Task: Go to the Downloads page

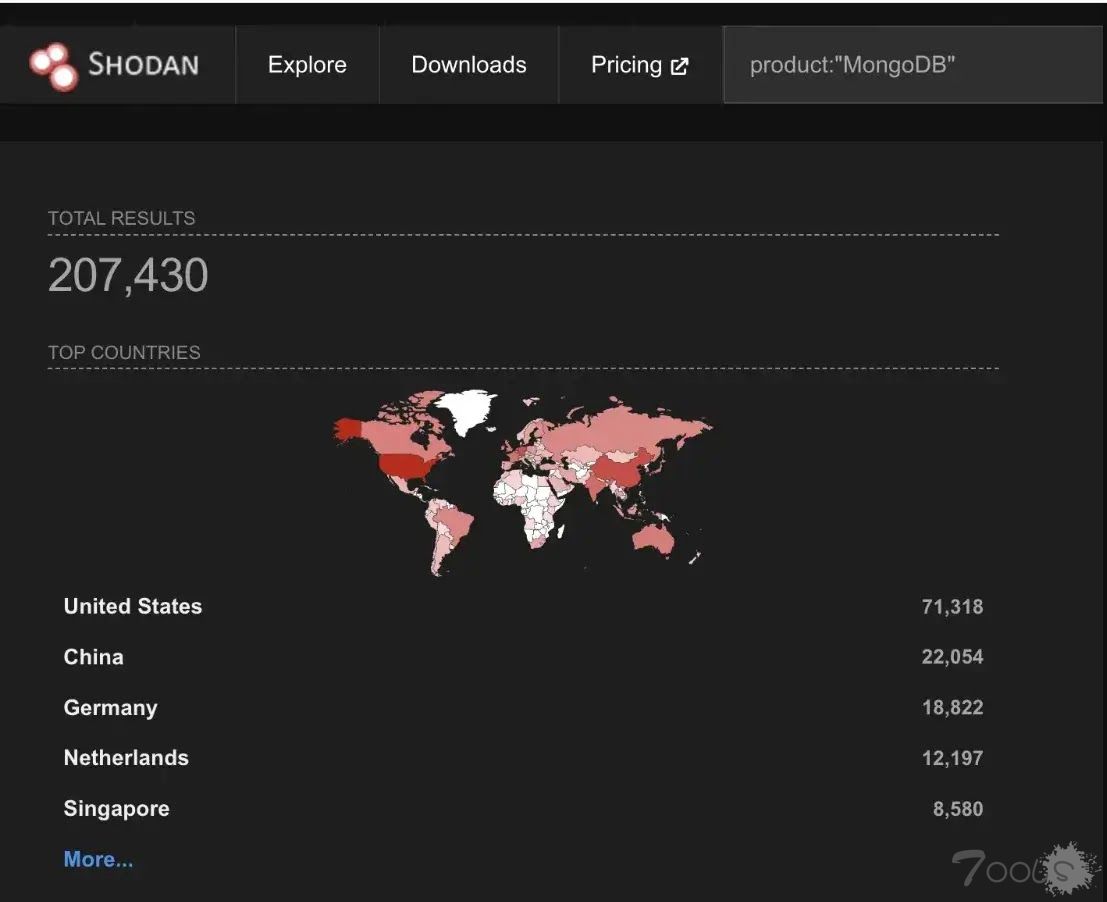Action: [468, 65]
